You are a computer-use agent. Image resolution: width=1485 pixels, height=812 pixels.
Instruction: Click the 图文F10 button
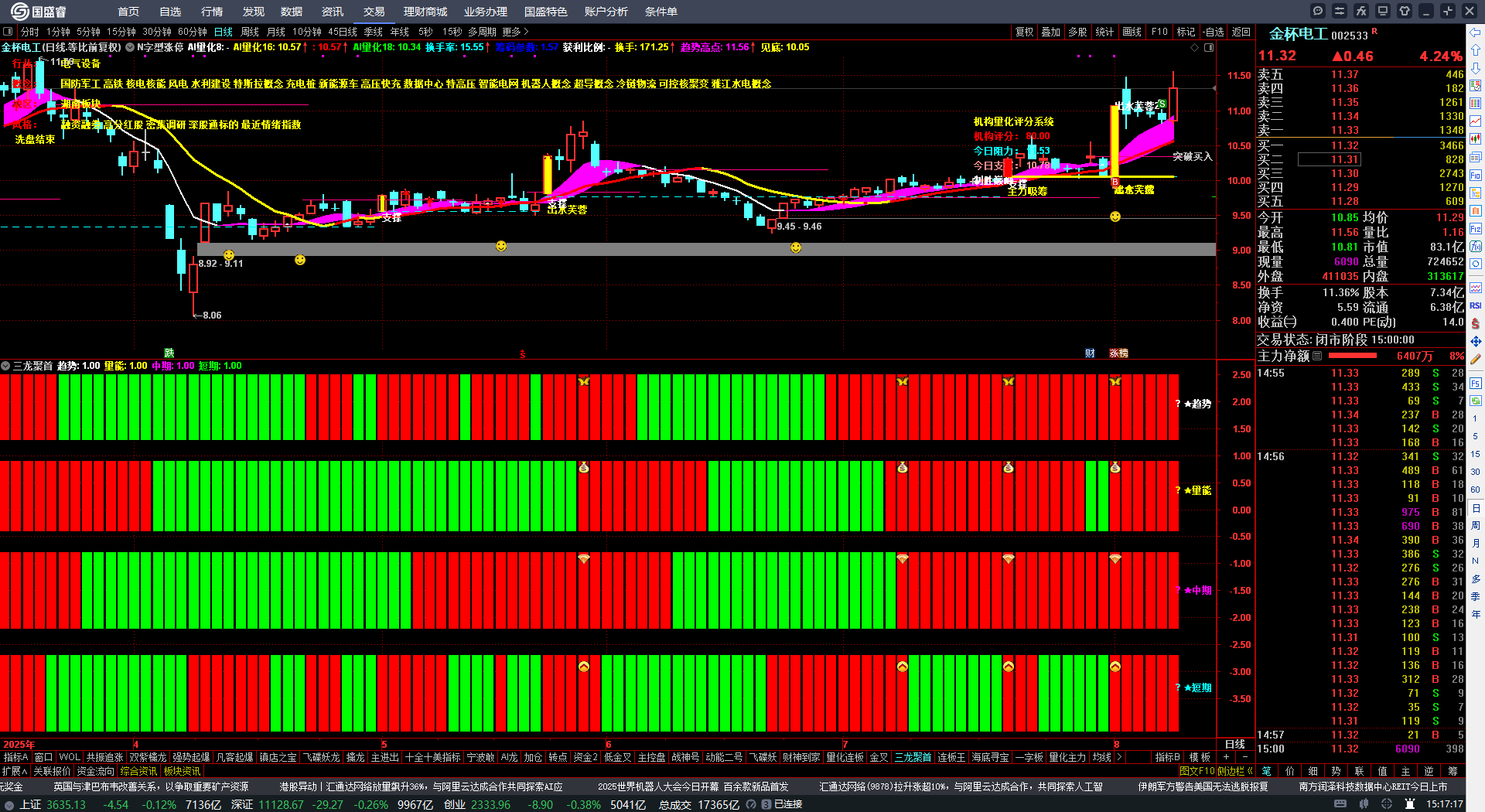pyautogui.click(x=1197, y=771)
